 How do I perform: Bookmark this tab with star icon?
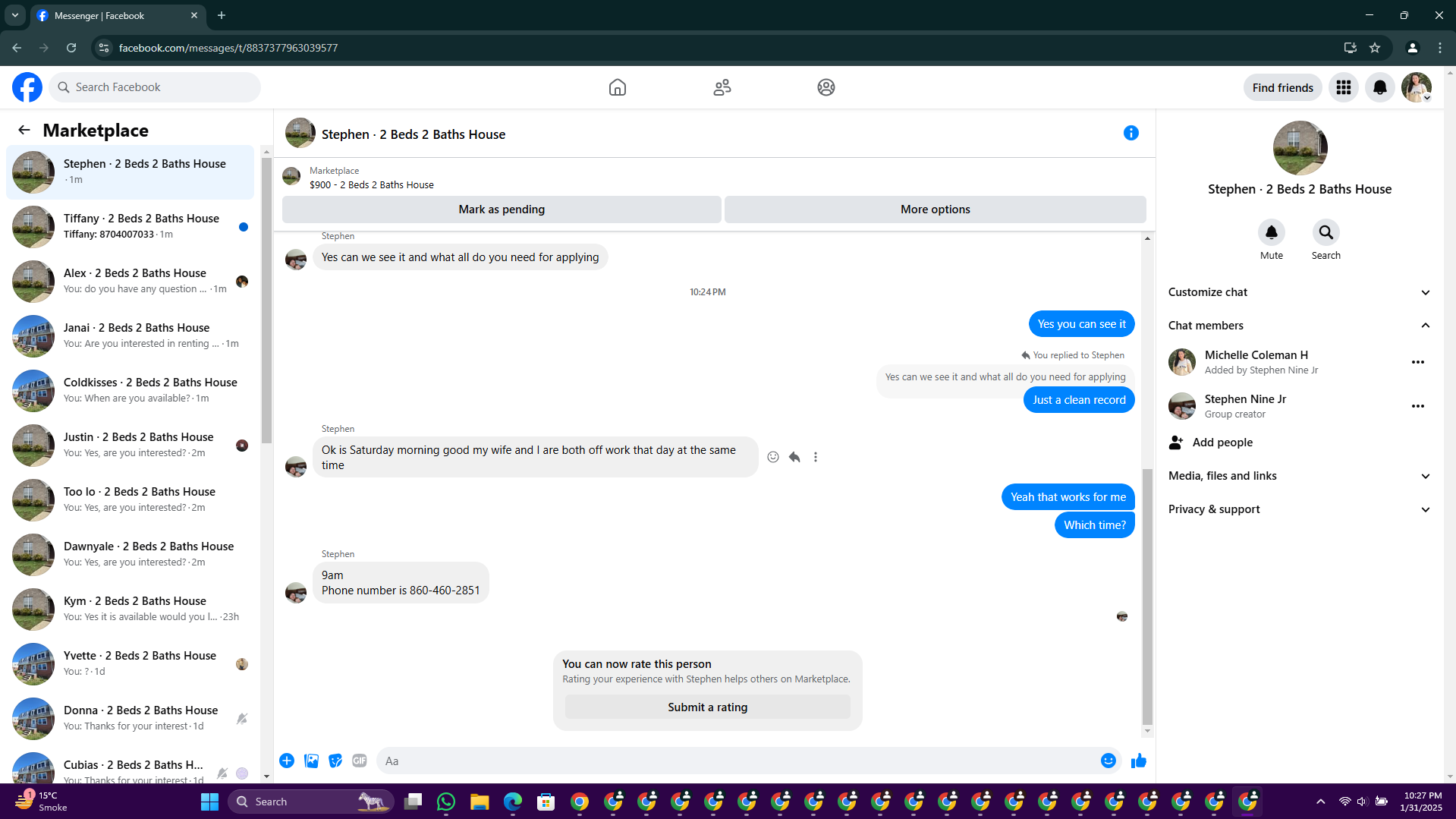coord(1375,48)
